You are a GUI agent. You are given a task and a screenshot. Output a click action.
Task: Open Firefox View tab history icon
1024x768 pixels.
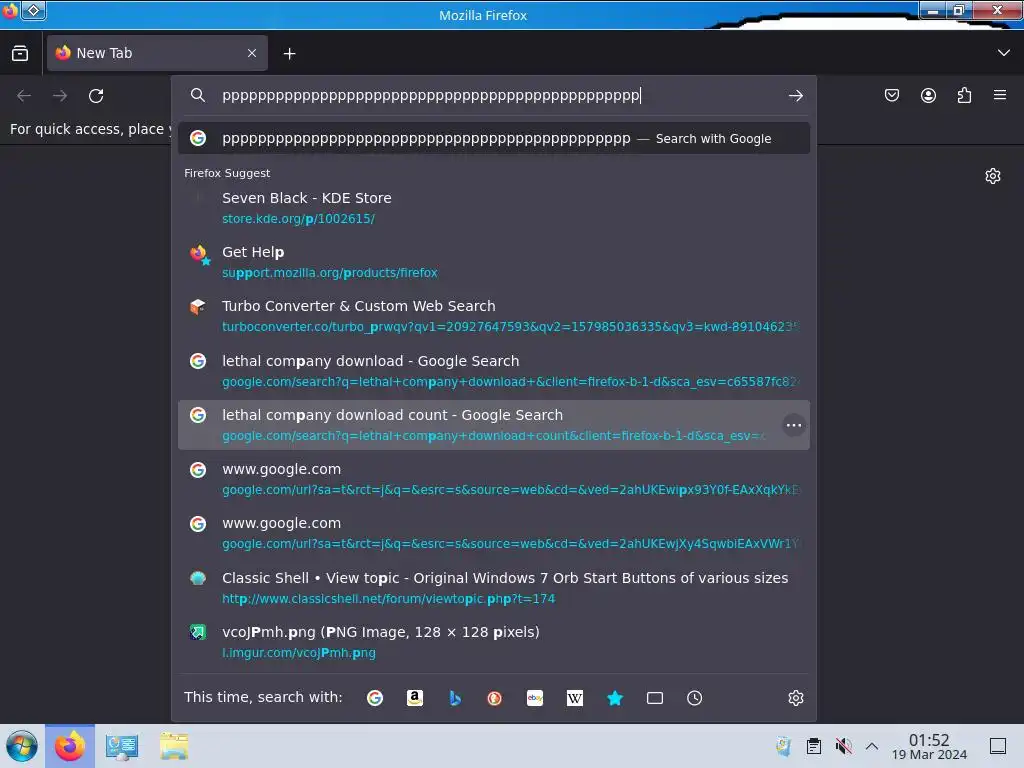tap(20, 53)
